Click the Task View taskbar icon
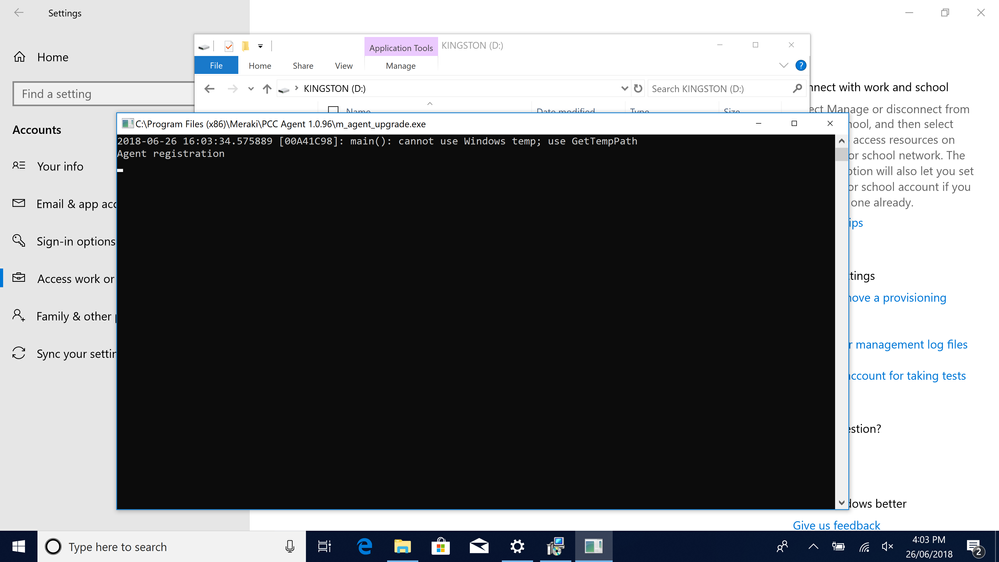Screen dimensions: 999x562 coord(324,546)
